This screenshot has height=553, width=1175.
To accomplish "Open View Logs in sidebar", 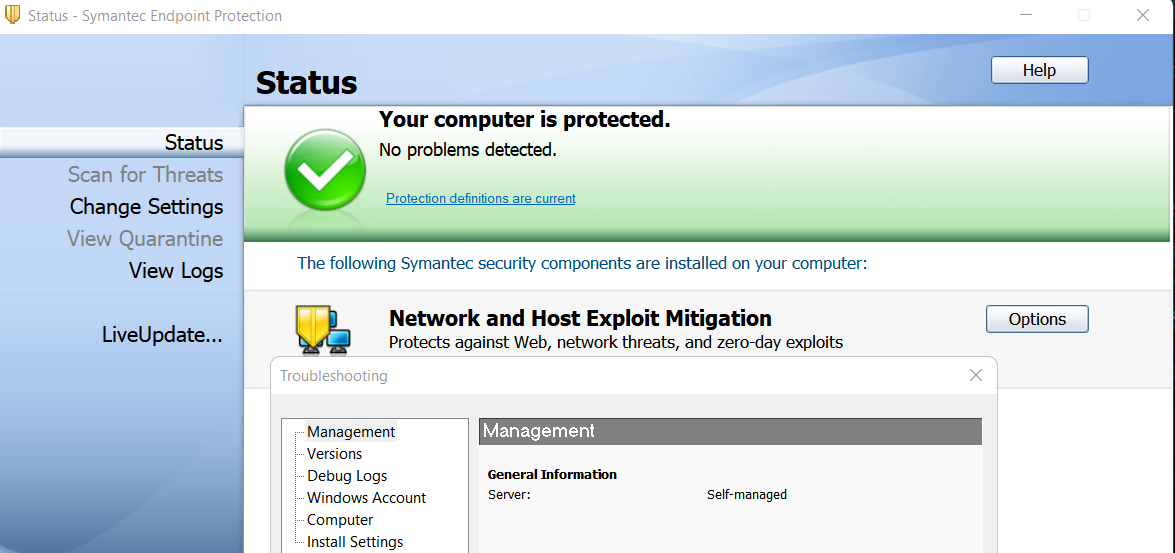I will [176, 270].
